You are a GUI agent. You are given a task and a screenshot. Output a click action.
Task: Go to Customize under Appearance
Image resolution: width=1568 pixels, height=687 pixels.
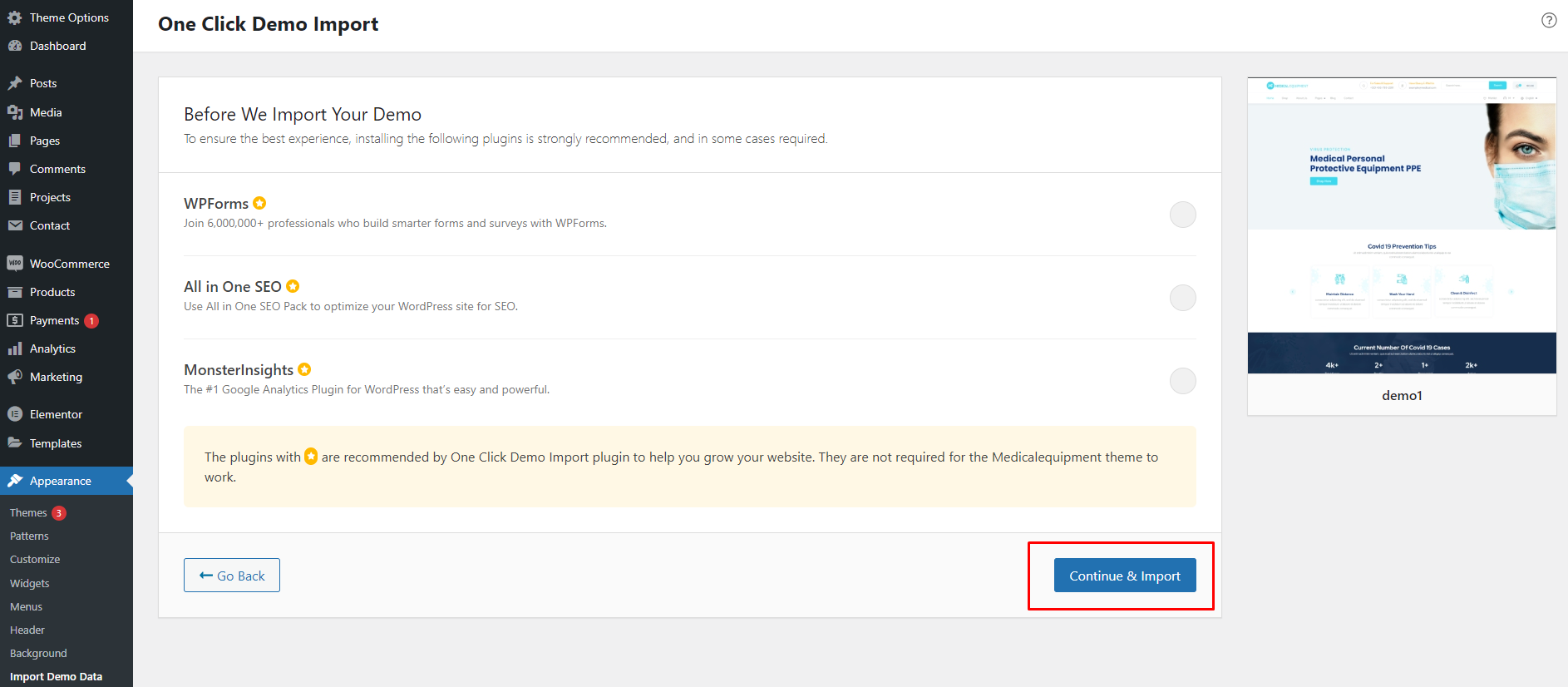point(35,560)
